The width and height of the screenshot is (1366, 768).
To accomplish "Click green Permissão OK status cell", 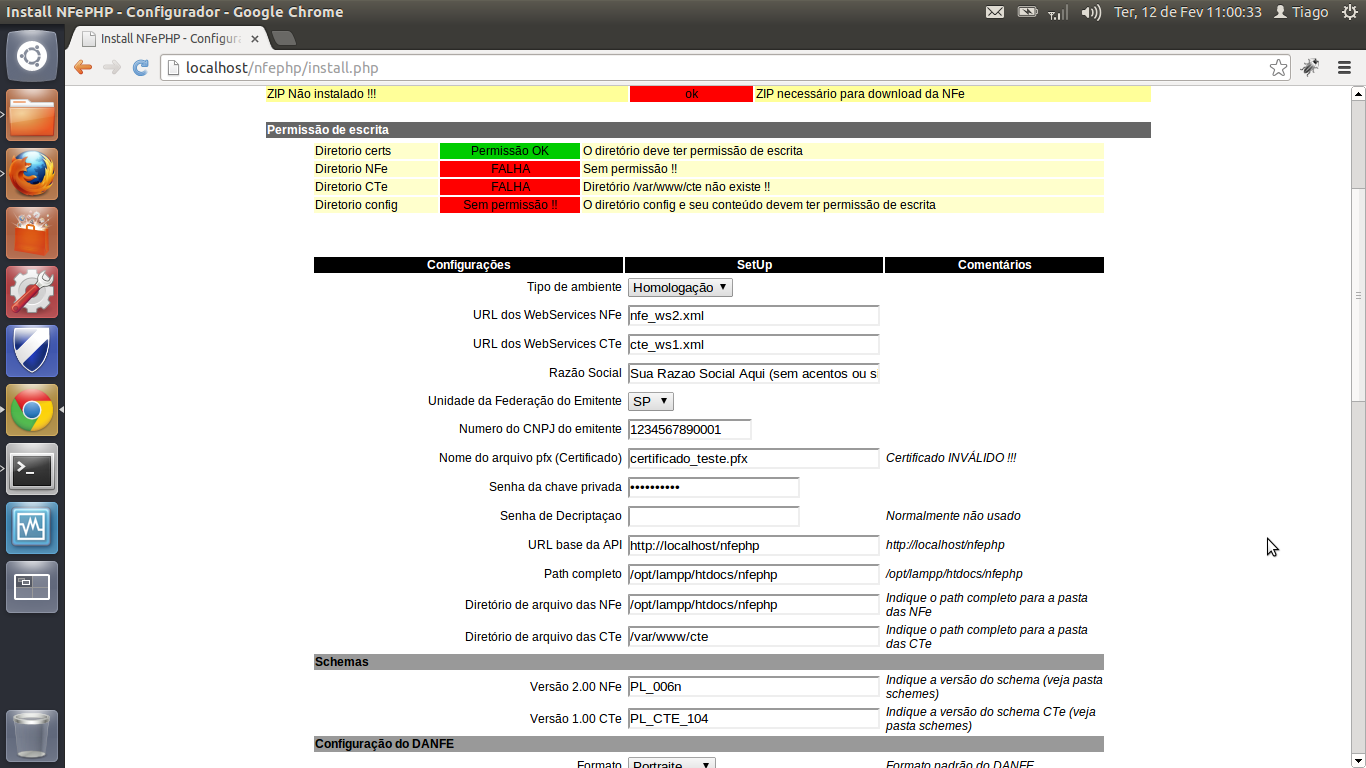I will [x=510, y=151].
